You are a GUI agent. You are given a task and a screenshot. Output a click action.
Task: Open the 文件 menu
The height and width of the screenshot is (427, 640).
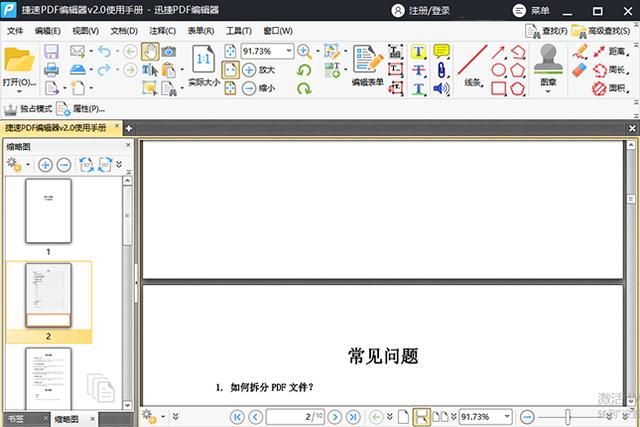pyautogui.click(x=16, y=31)
